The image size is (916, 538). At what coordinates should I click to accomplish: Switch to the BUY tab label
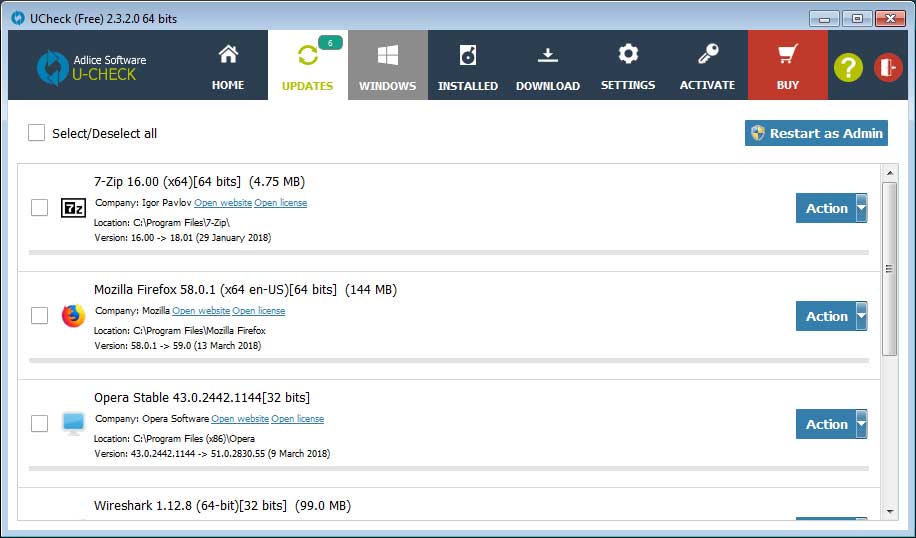tap(787, 85)
